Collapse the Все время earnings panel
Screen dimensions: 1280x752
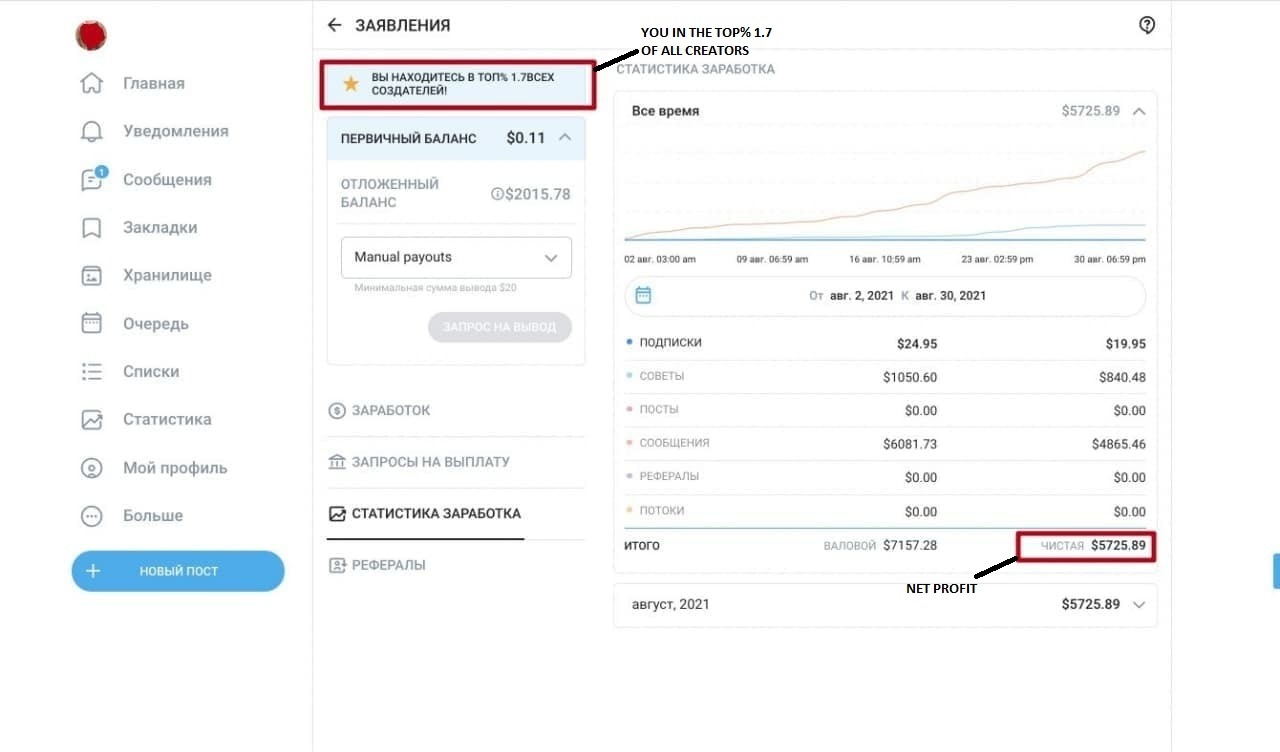pos(1139,111)
